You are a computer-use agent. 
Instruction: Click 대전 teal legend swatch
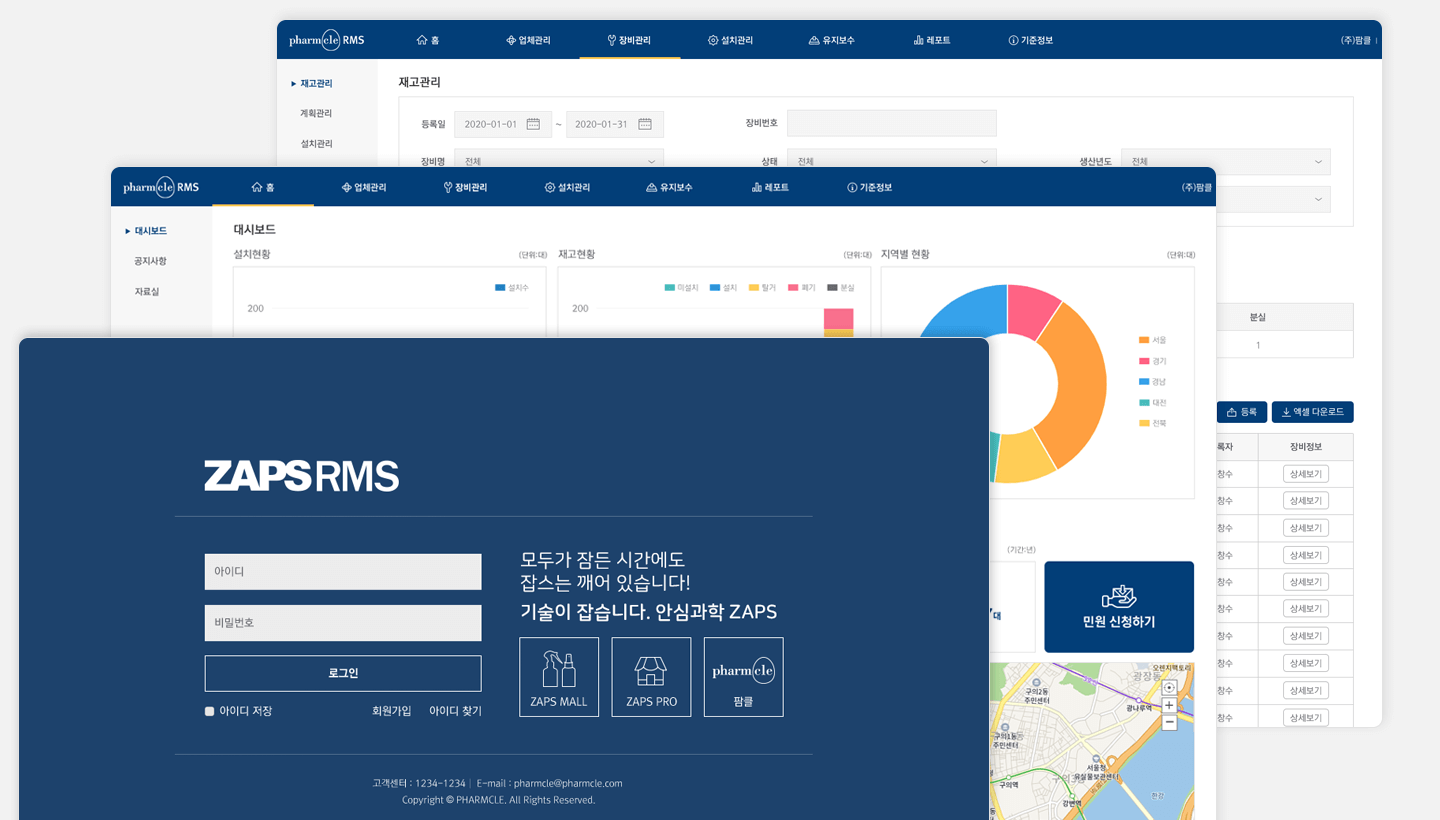(1143, 402)
